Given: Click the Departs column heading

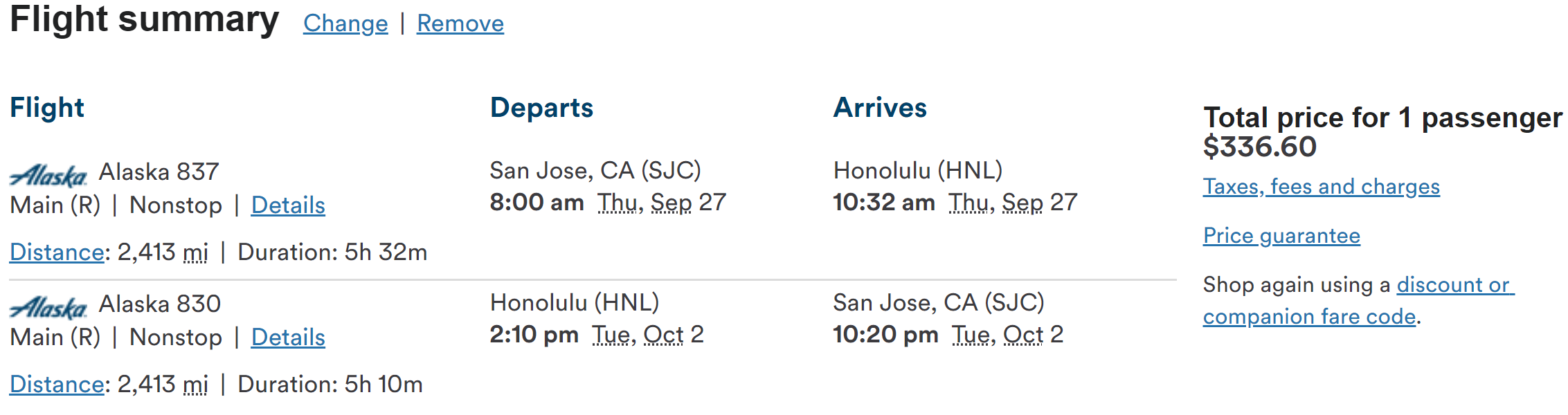Looking at the screenshot, I should [x=541, y=108].
